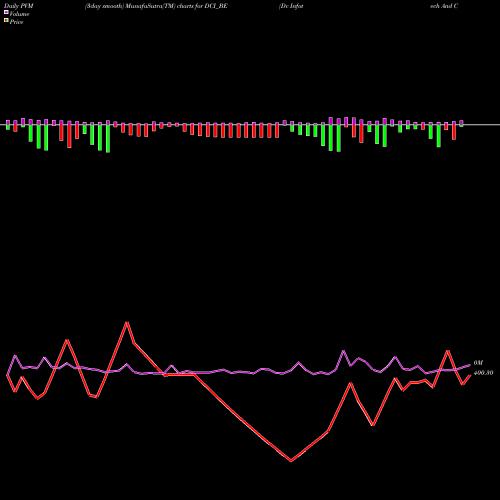500x500 pixels.
Task: Click the '(Dc Infot' company name text
Action: click(x=291, y=6)
